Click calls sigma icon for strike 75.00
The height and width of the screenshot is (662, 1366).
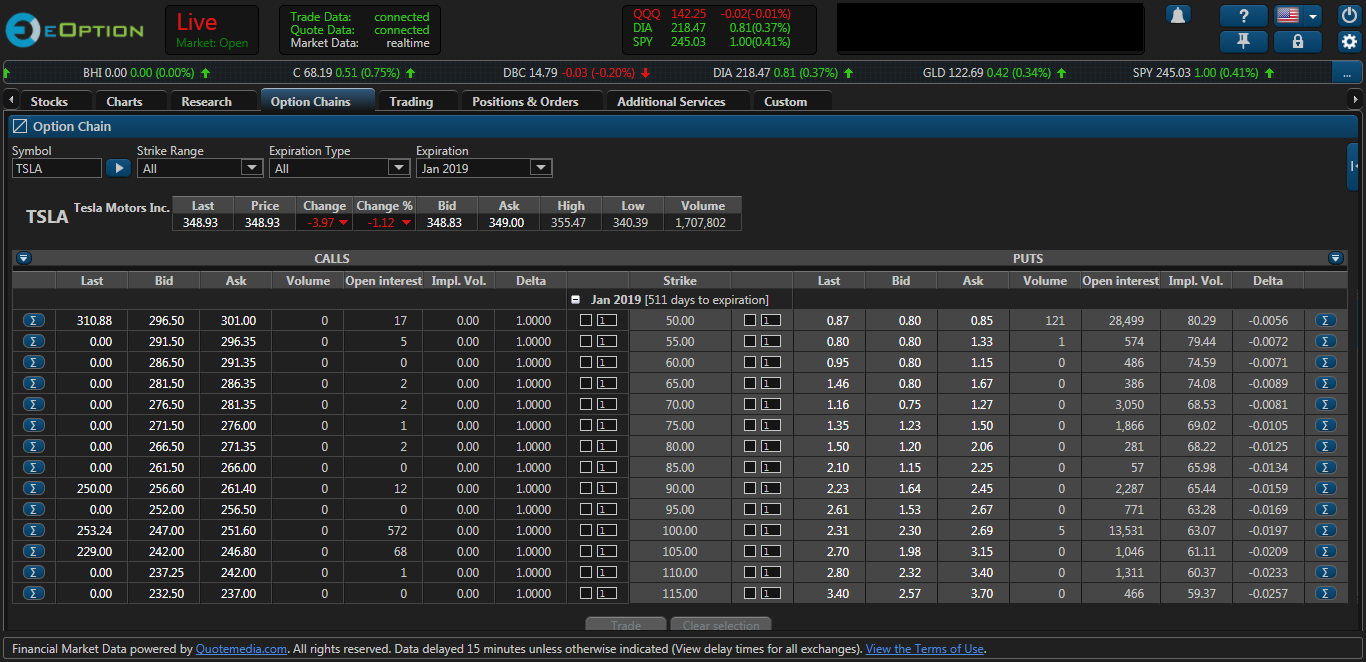[34, 425]
